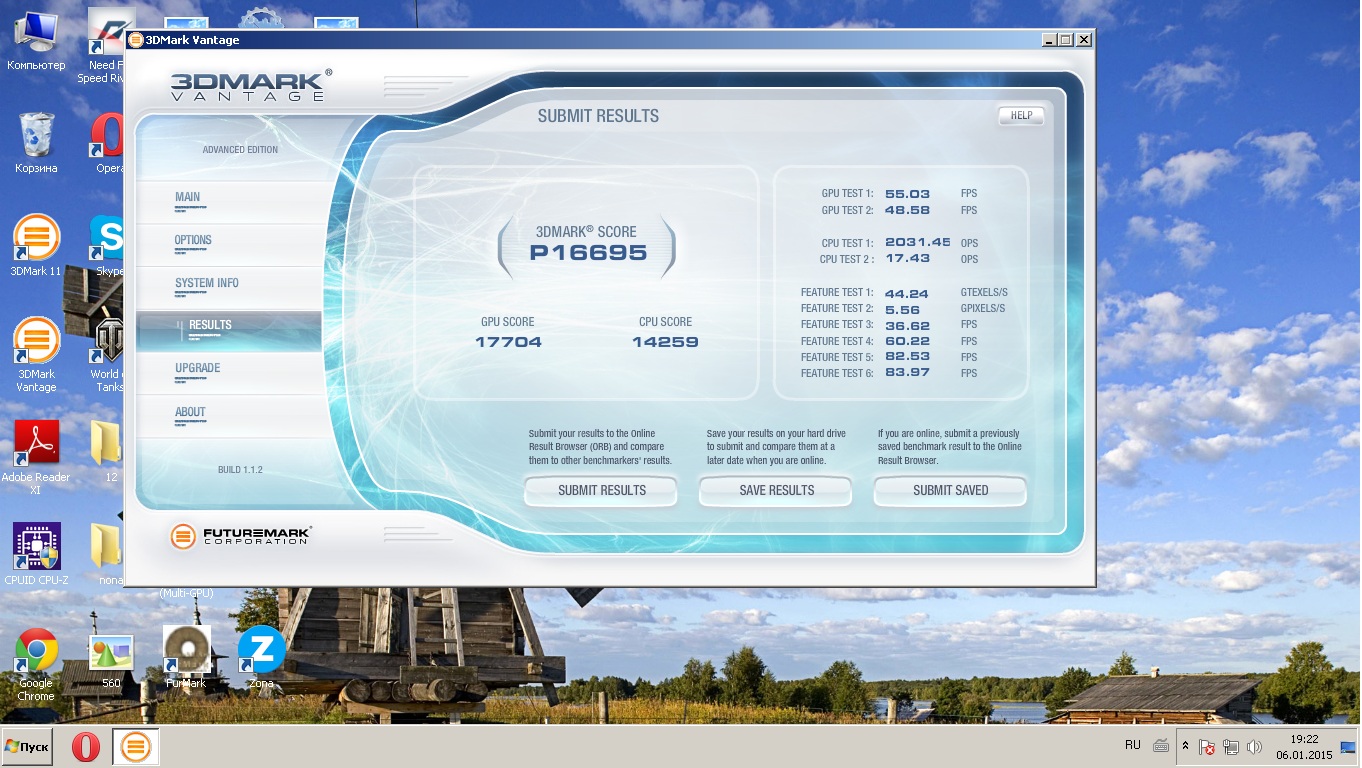This screenshot has width=1362, height=768.
Task: Open the Action Center flag tray icon
Action: tap(1208, 747)
